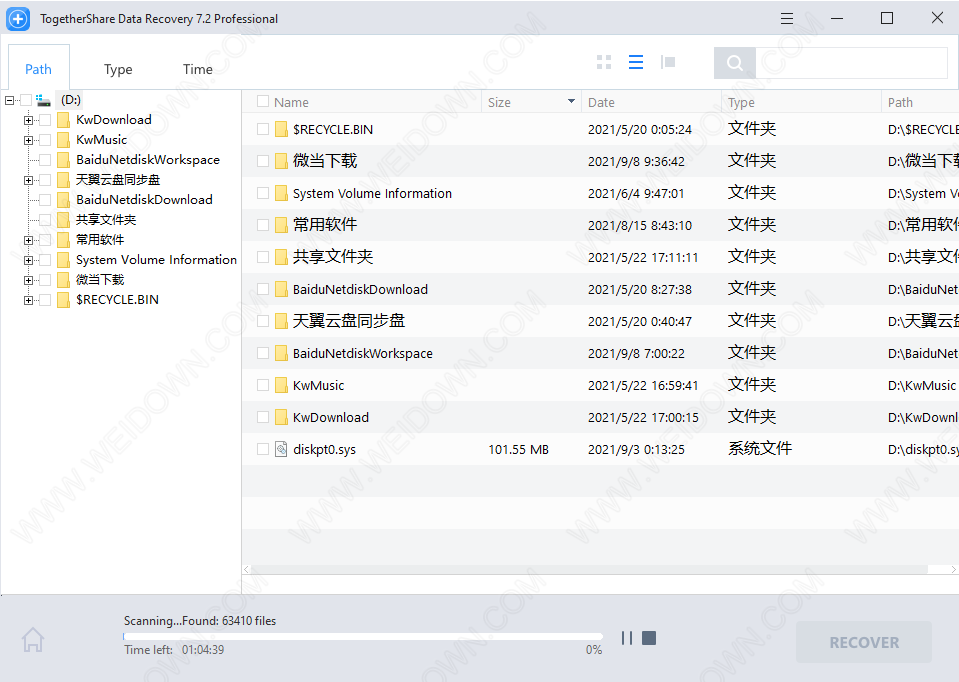Collapse the D: drive tree node
The image size is (959, 682).
coord(9,100)
